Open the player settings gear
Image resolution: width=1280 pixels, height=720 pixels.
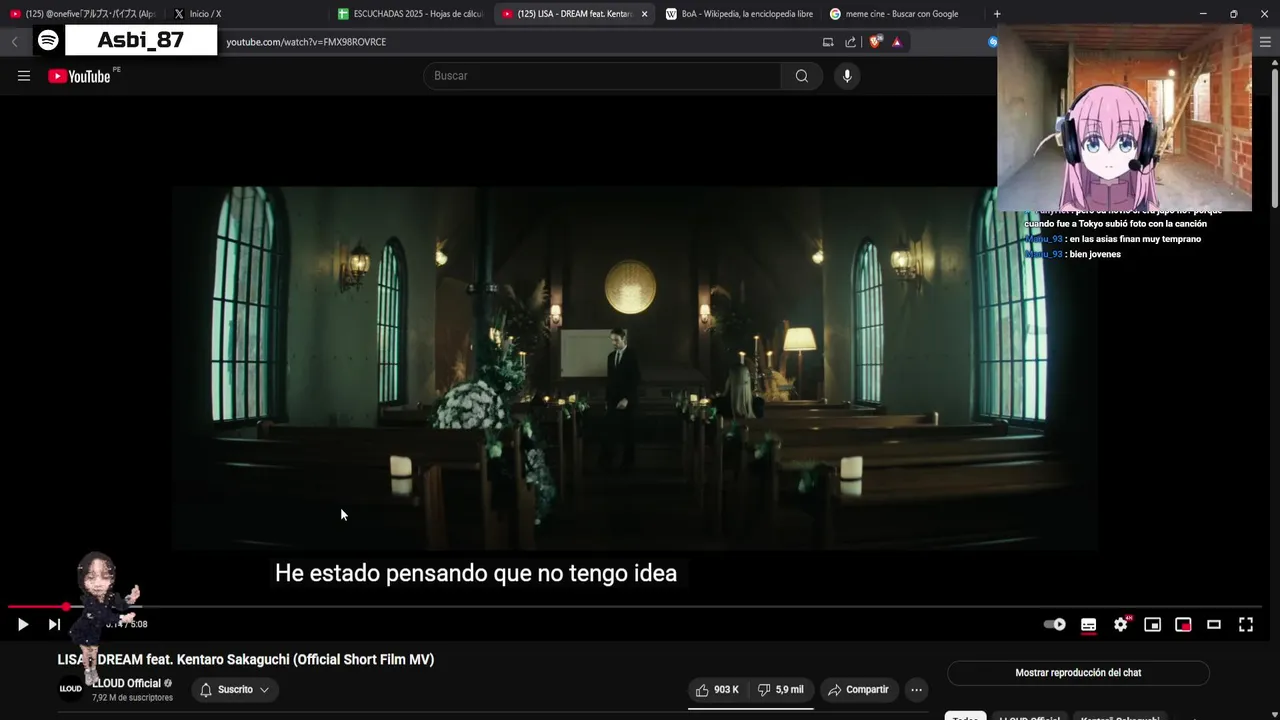coord(1121,624)
